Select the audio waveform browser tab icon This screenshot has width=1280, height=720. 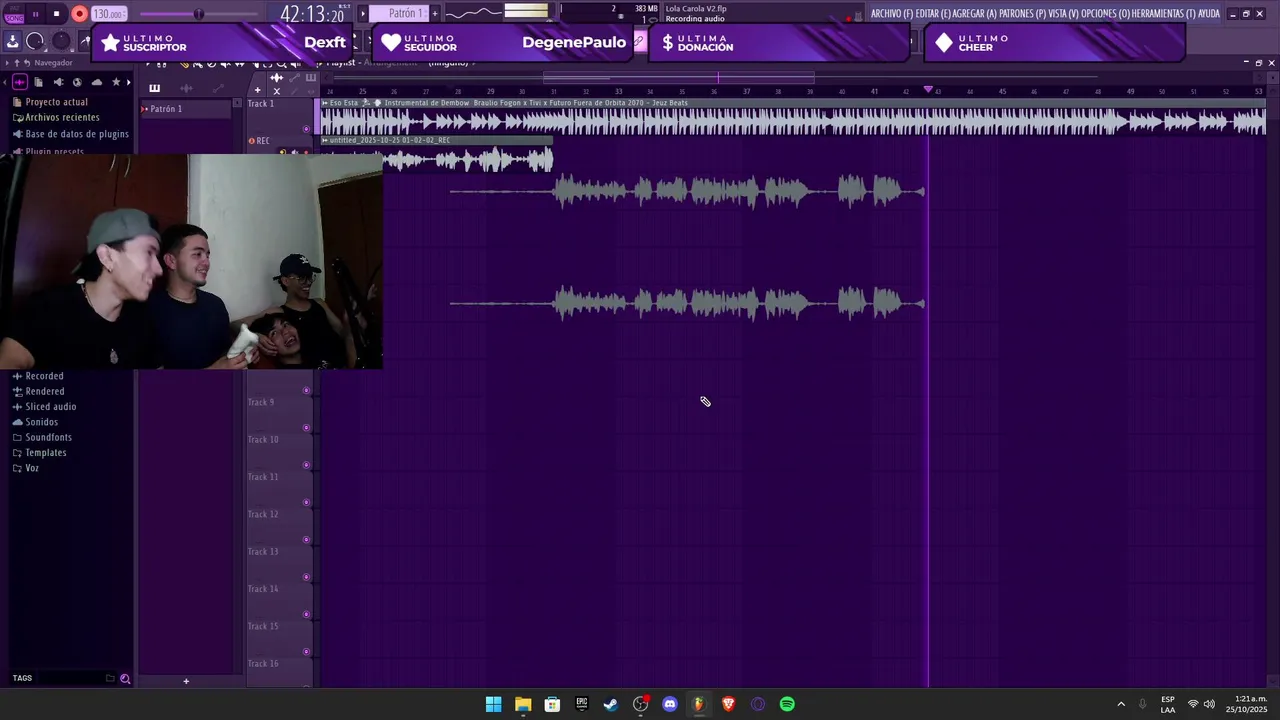[x=19, y=82]
